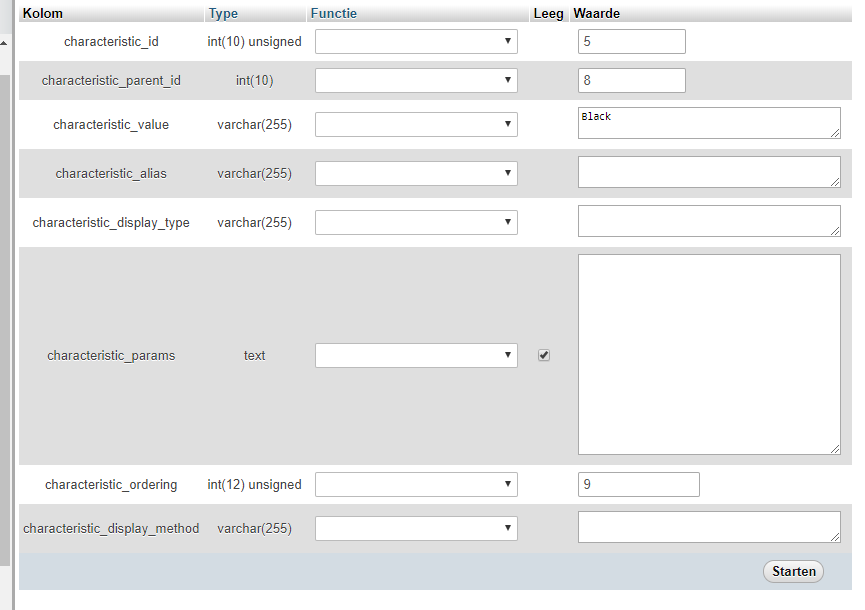Open the Functie dropdown for characteristic_id
The width and height of the screenshot is (865, 610).
coord(416,41)
